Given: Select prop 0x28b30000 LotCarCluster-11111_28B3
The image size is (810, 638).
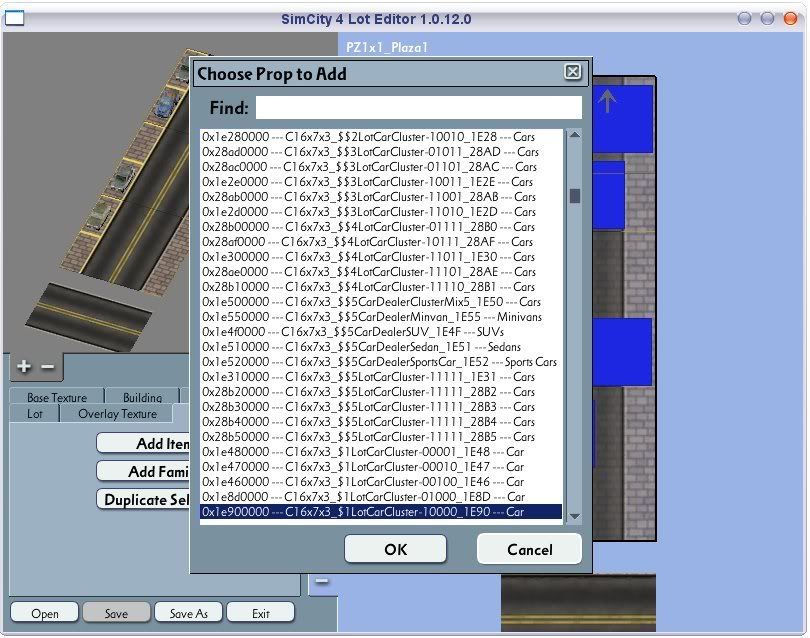Looking at the screenshot, I should point(381,407).
